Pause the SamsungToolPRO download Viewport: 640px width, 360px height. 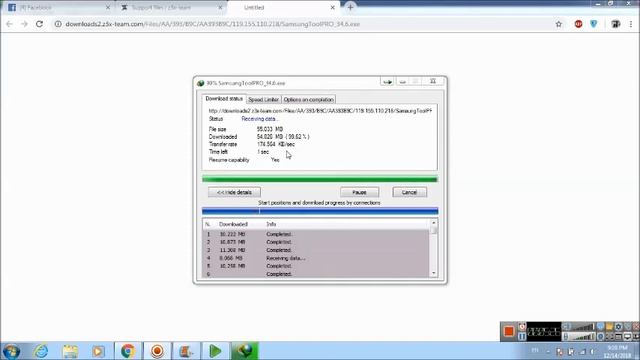359,192
